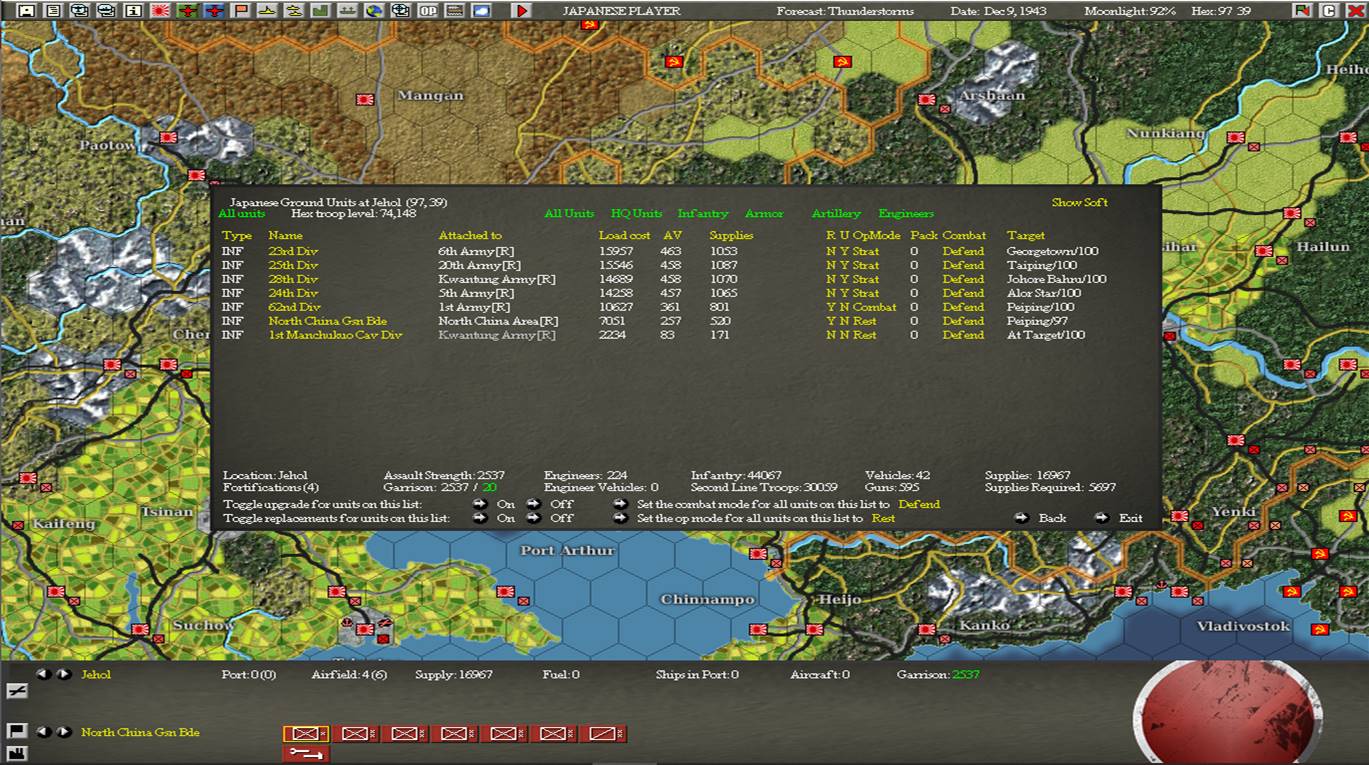This screenshot has width=1369, height=765.
Task: Open the portrait icon in the top toolbar
Action: pos(27,11)
